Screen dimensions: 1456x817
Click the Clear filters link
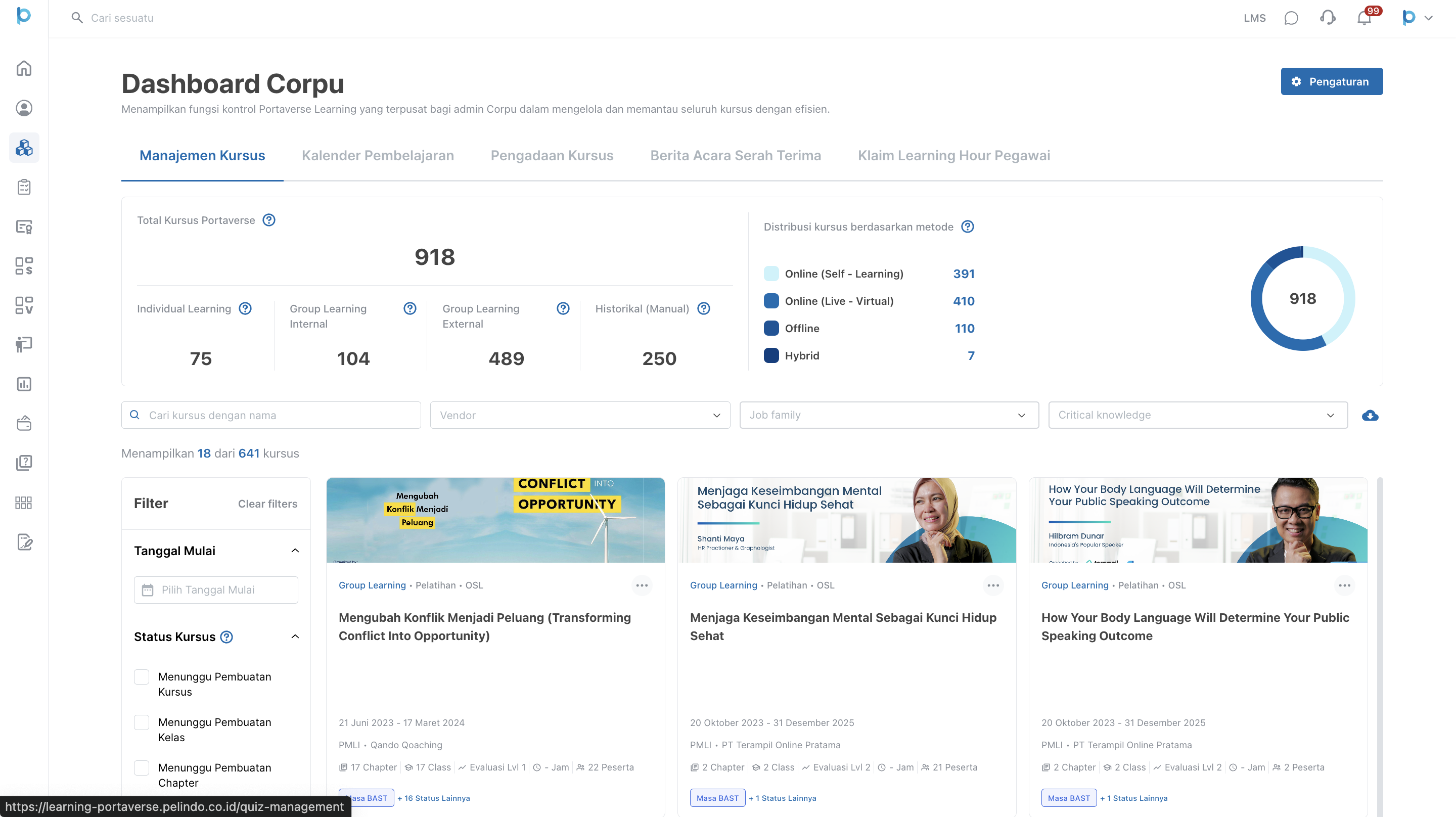coord(267,504)
